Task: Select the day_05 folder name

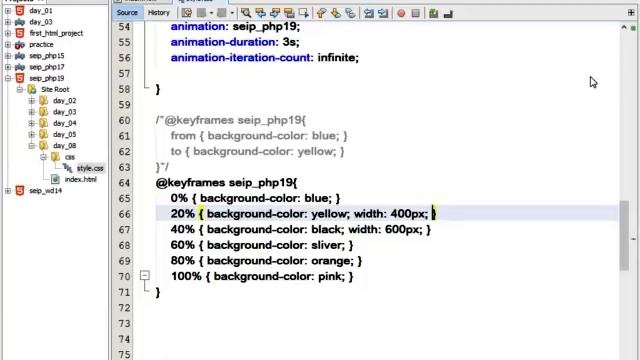Action: 64,134
